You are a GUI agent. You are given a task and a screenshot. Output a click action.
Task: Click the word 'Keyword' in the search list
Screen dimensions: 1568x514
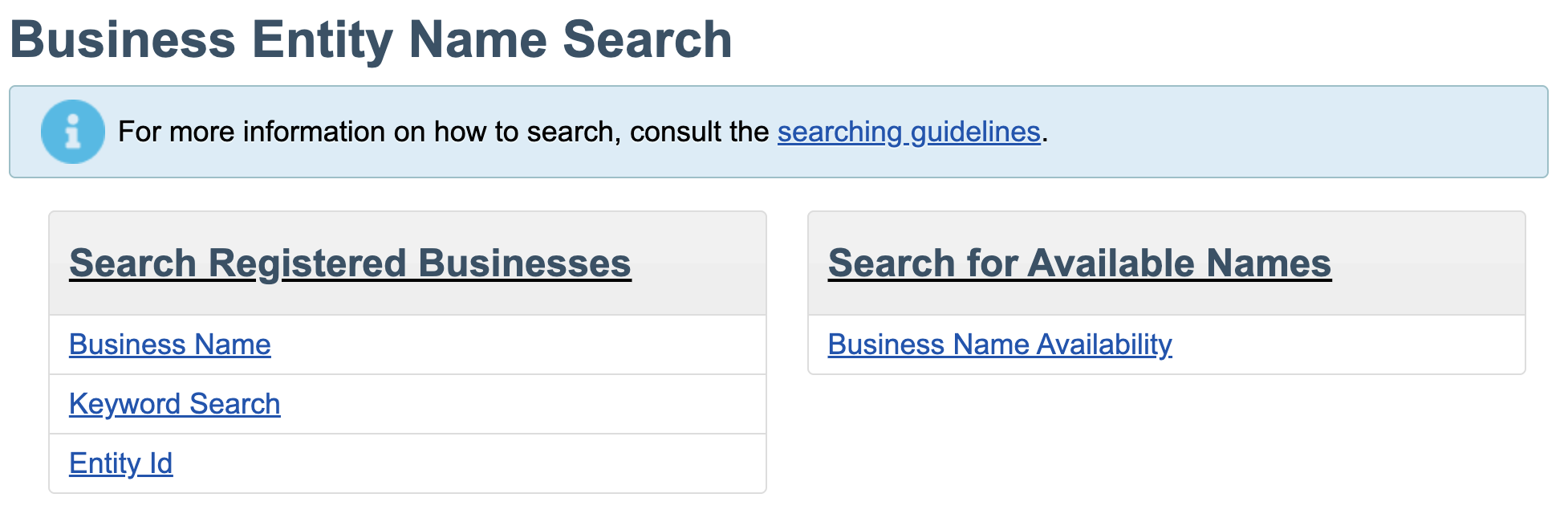pyautogui.click(x=125, y=404)
